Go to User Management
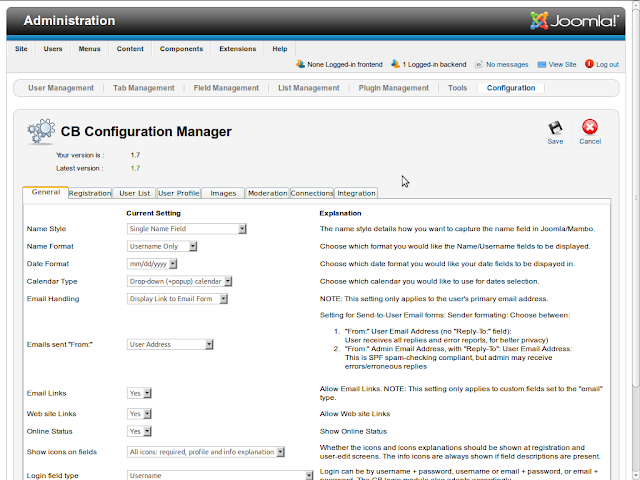Viewport: 640px width, 480px height. [61, 88]
